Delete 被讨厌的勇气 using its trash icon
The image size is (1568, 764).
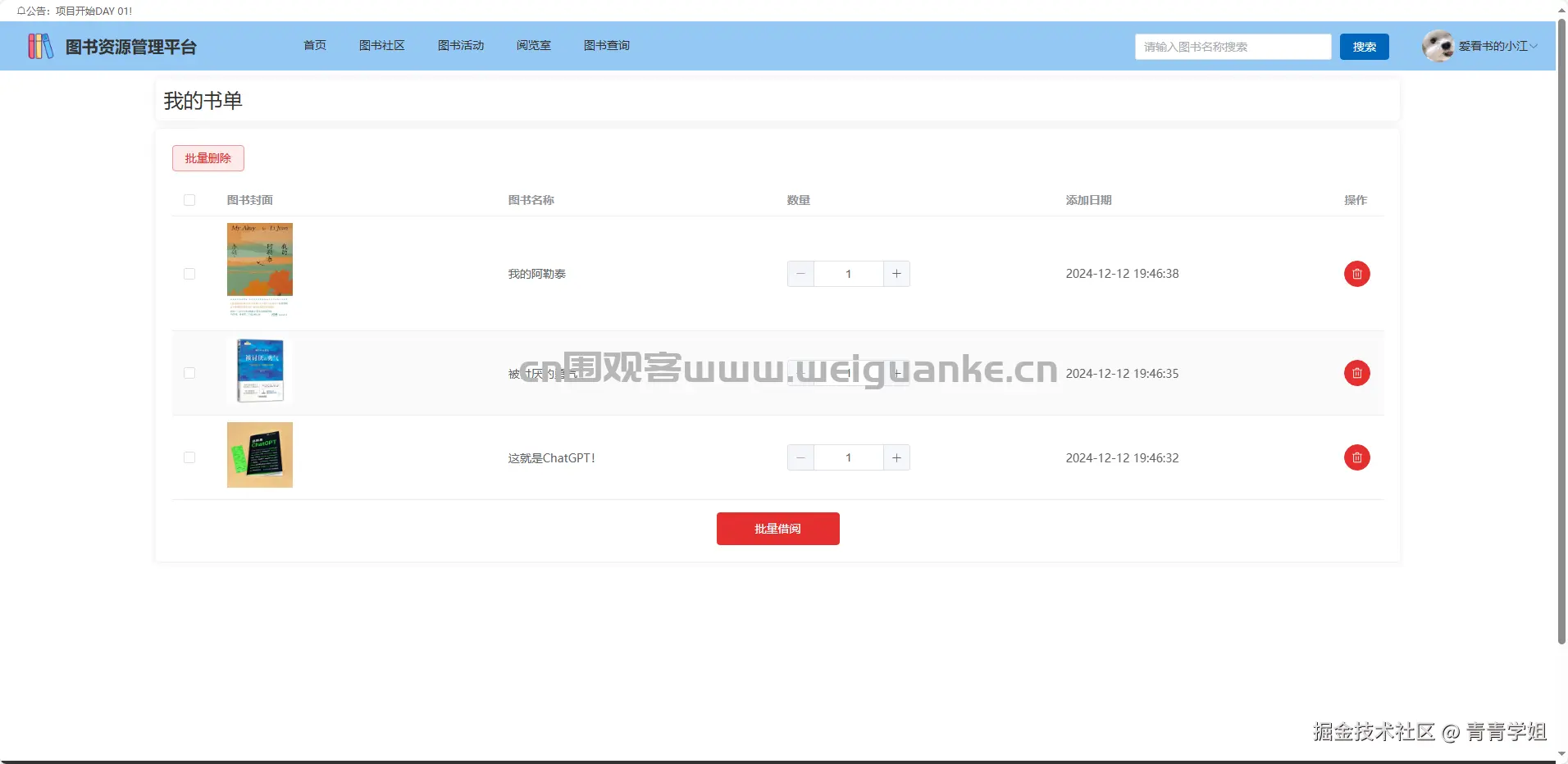click(x=1356, y=373)
